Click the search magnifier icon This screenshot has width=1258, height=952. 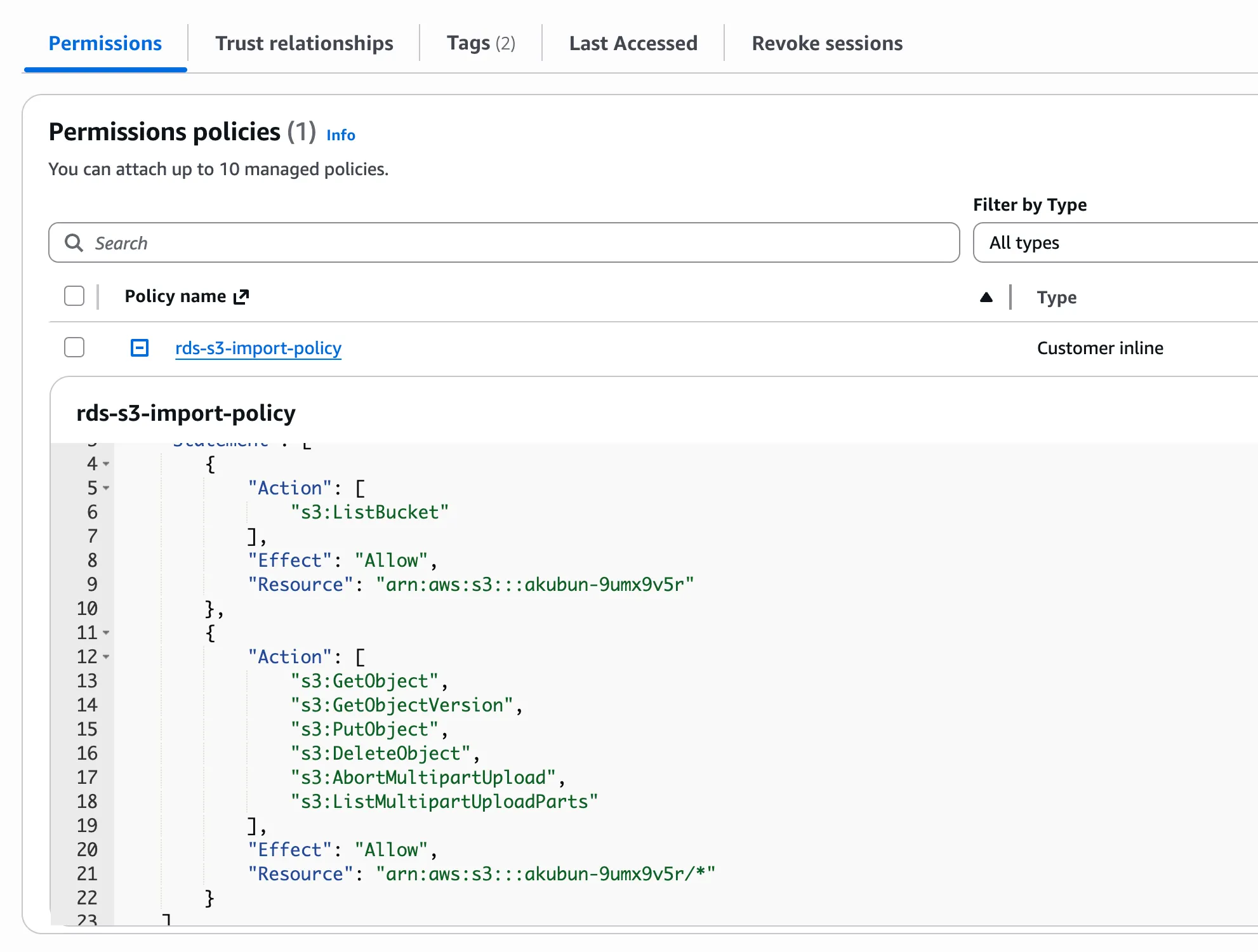74,242
